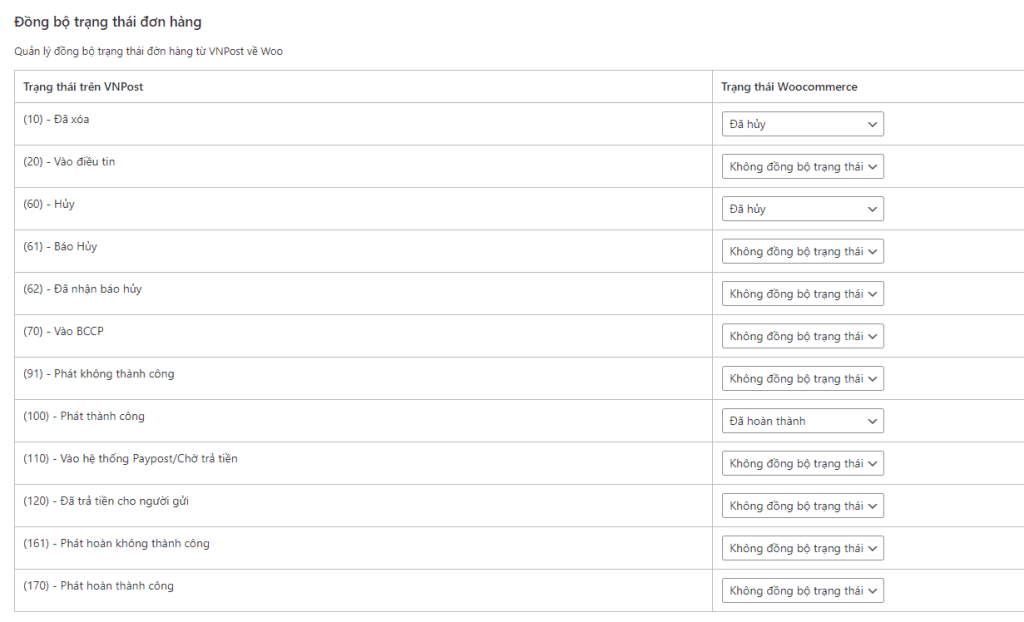1024x622 pixels.
Task: Open the status dropdown for (60) Hủy
Action: point(802,209)
